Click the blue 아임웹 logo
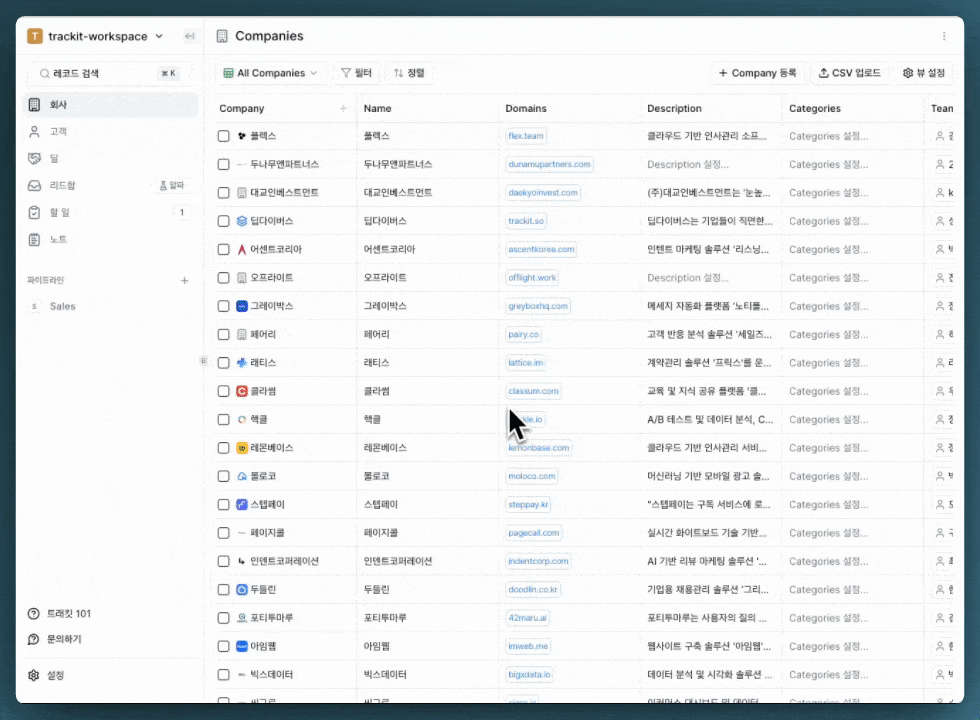The width and height of the screenshot is (980, 720). click(242, 646)
